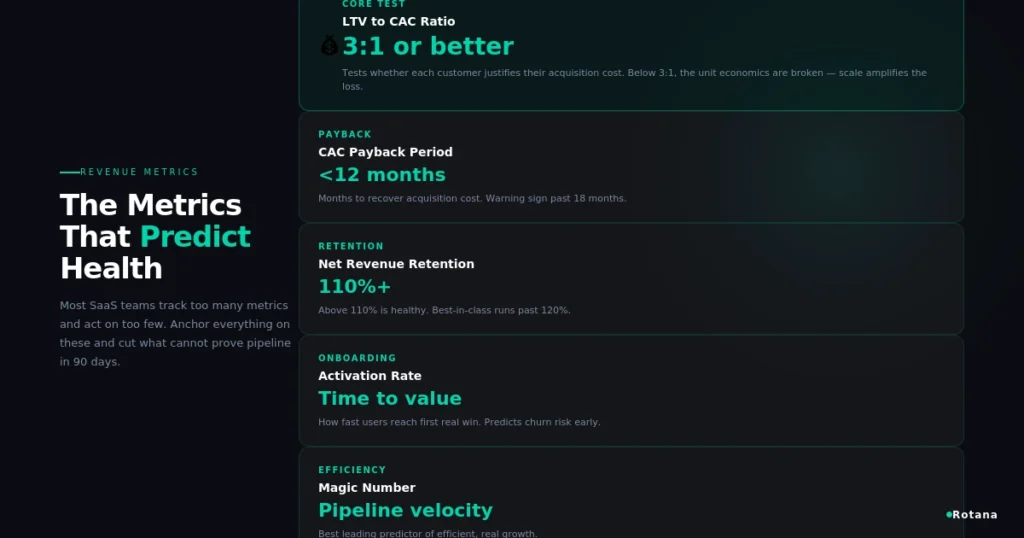Click the green dot beside Rotana
This screenshot has height=538, width=1024.
tap(949, 514)
